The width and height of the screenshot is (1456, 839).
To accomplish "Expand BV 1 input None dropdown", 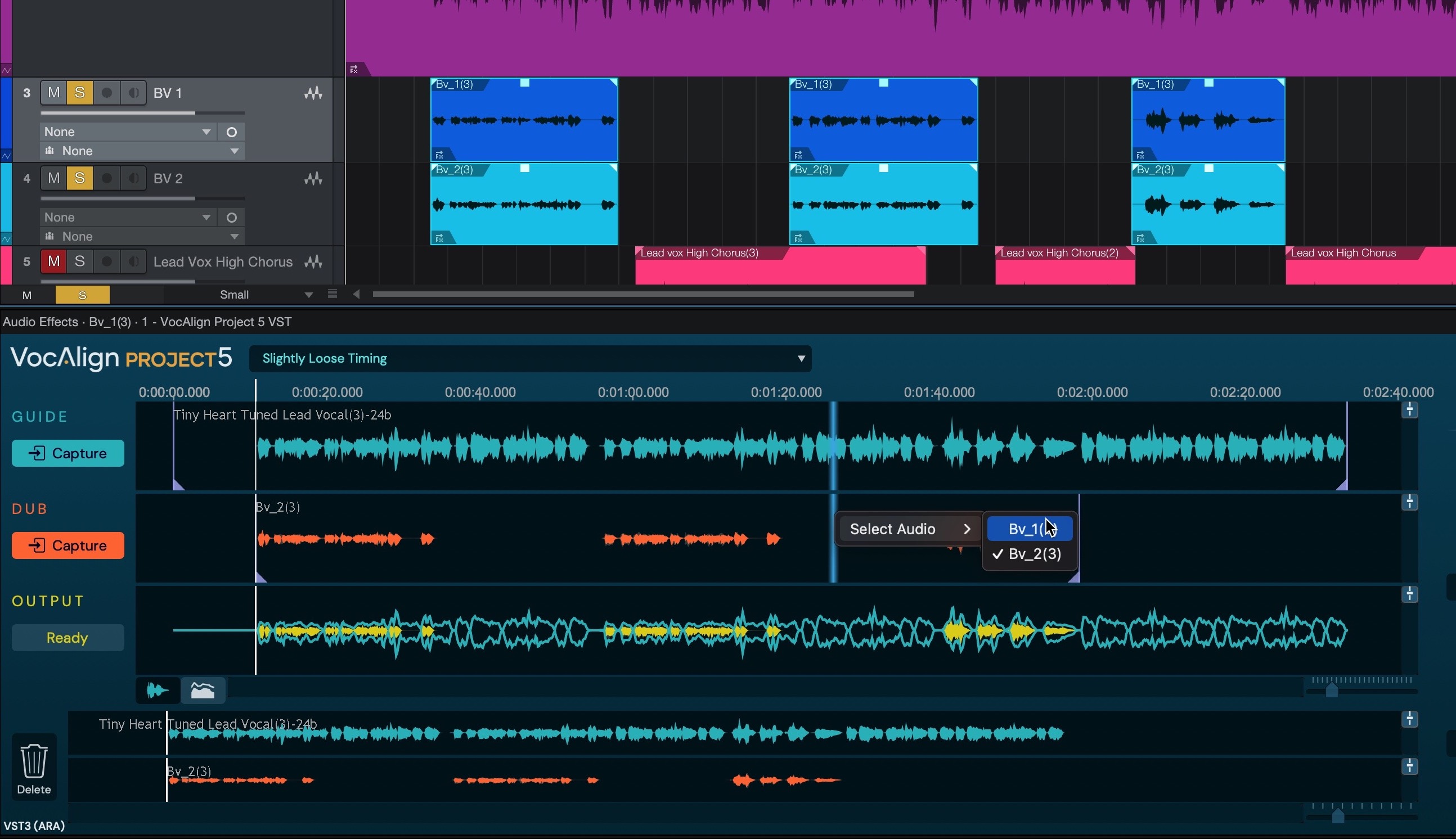I will click(x=127, y=132).
